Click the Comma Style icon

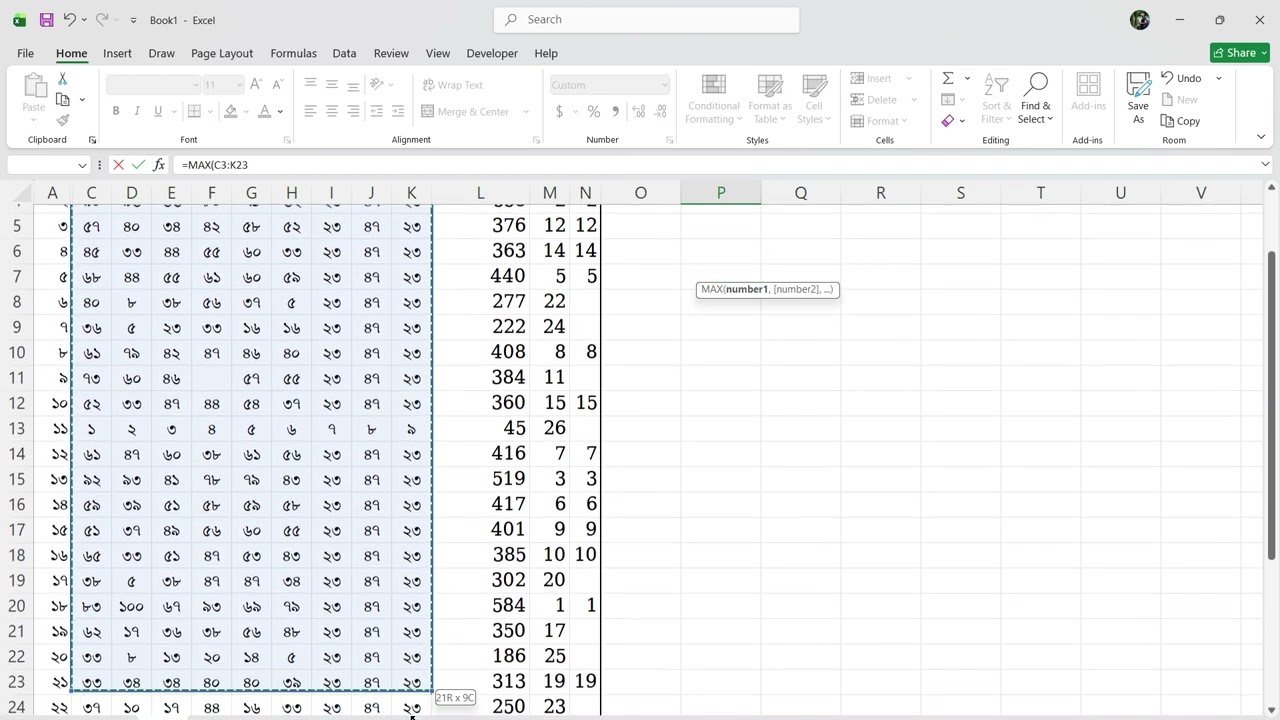click(615, 111)
